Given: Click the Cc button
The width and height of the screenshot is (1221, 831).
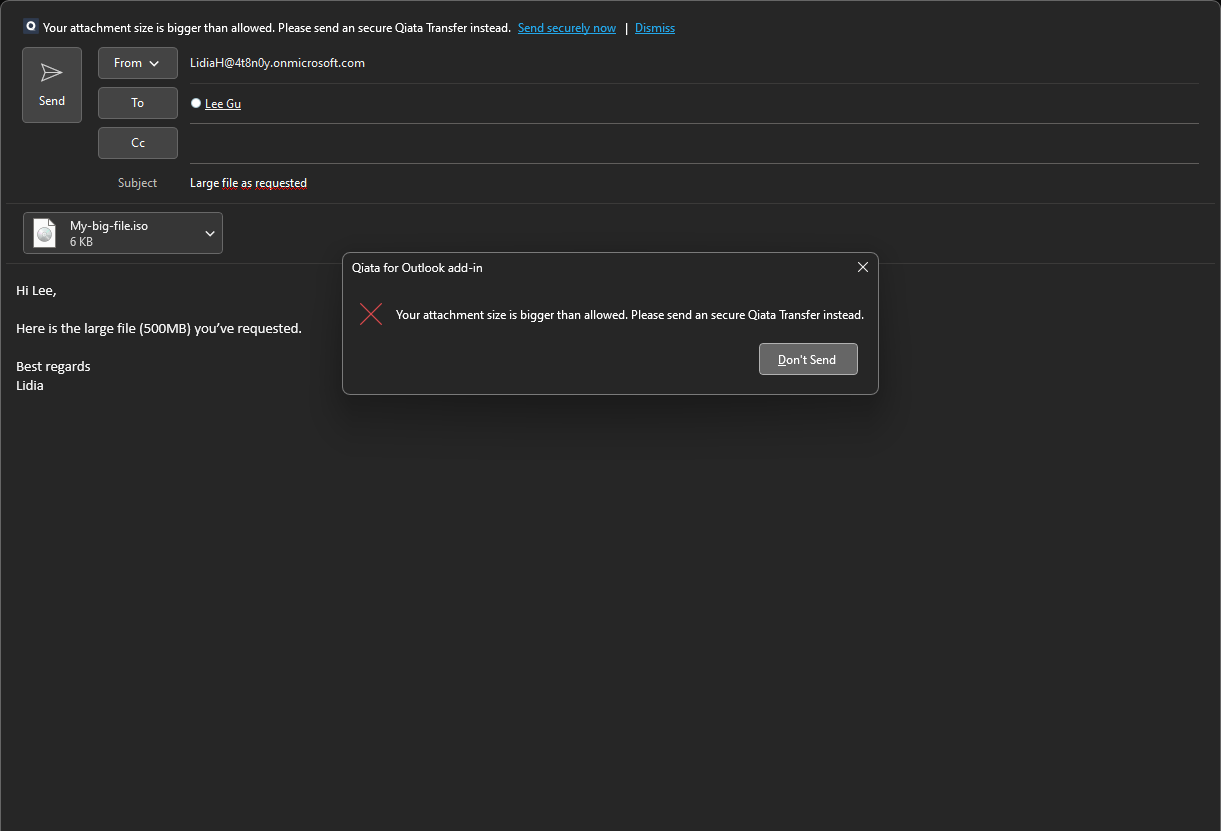Looking at the screenshot, I should [137, 143].
